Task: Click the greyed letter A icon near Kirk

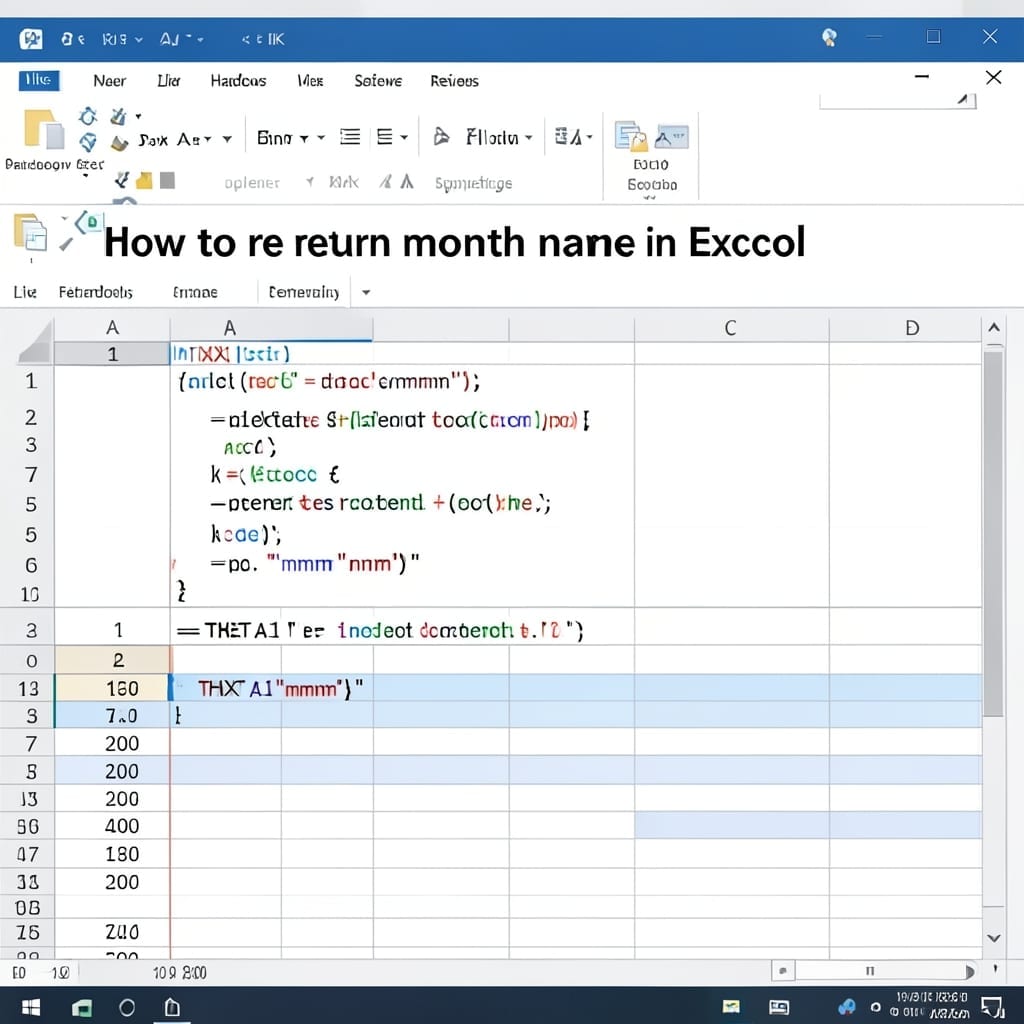Action: pos(407,181)
